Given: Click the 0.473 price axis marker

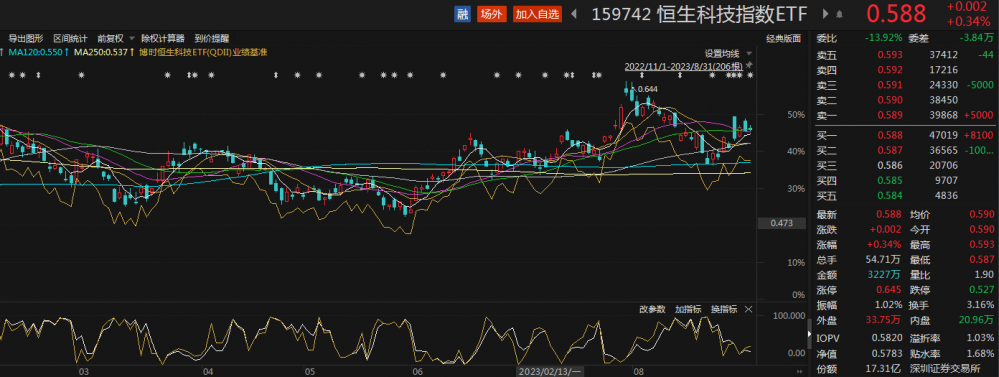Looking at the screenshot, I should [780, 224].
